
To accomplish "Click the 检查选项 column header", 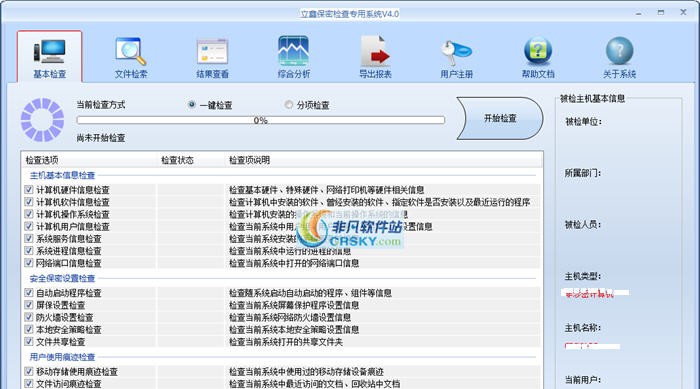I will coord(42,160).
